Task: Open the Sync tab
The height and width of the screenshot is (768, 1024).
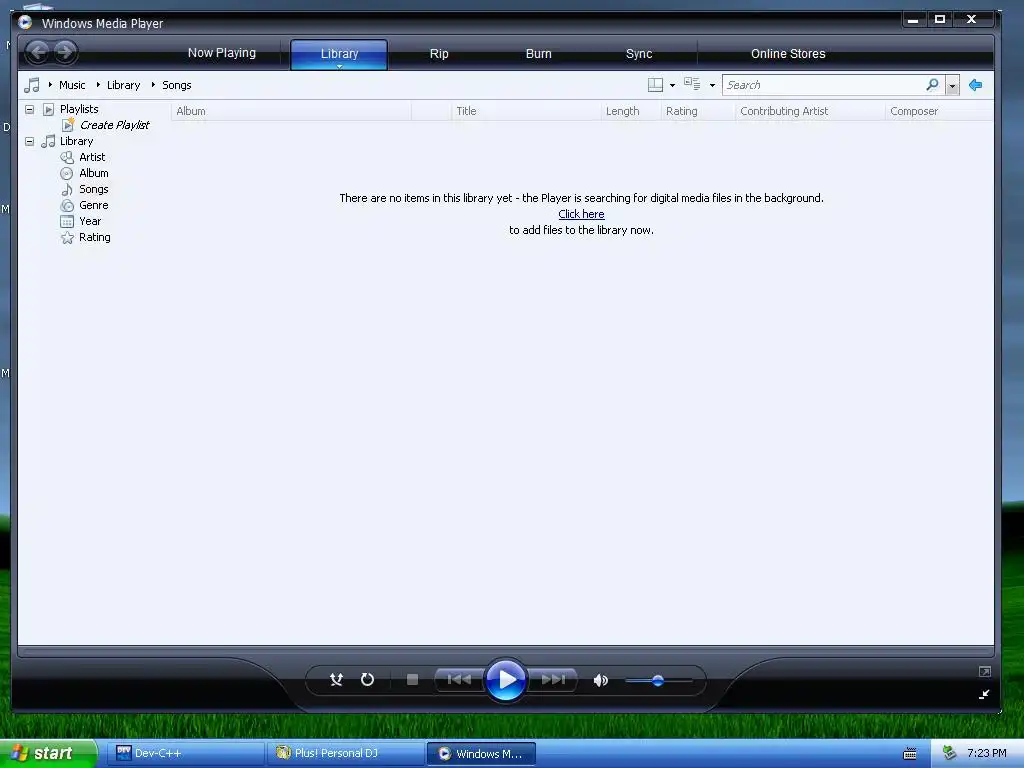Action: click(639, 54)
